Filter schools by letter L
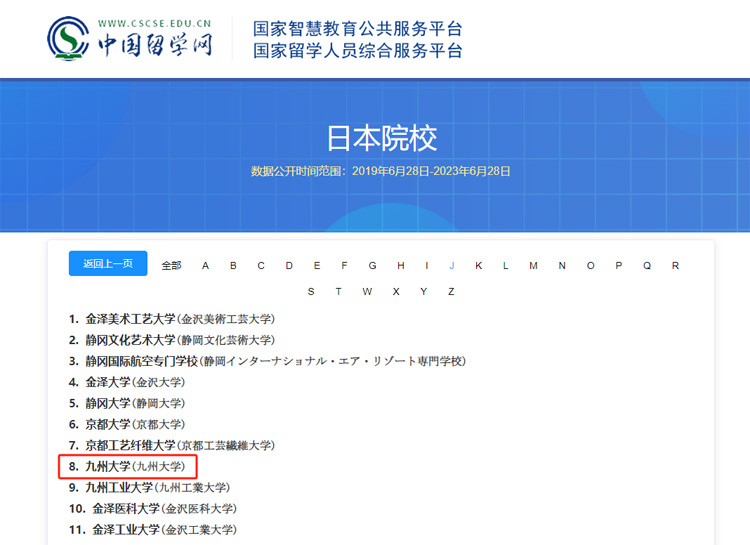This screenshot has width=750, height=545. (x=505, y=266)
